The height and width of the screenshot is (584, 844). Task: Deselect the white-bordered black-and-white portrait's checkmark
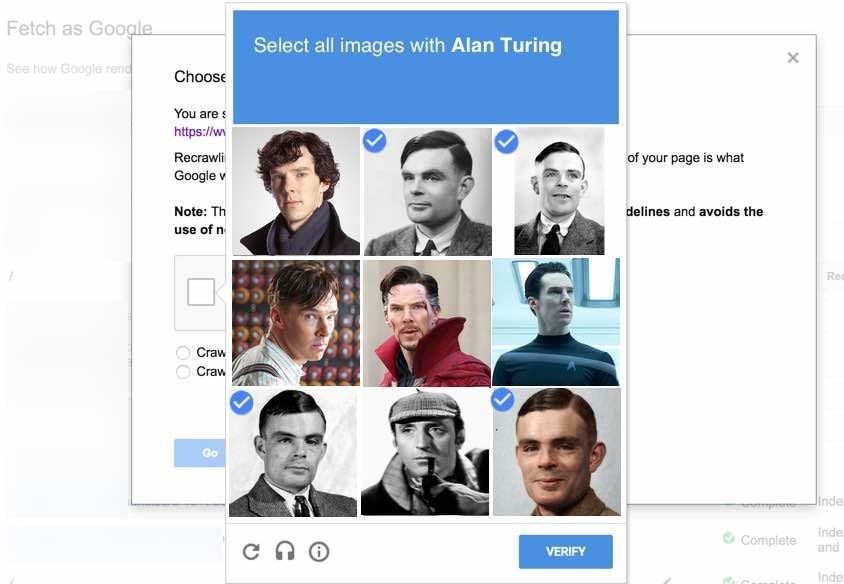pos(507,141)
